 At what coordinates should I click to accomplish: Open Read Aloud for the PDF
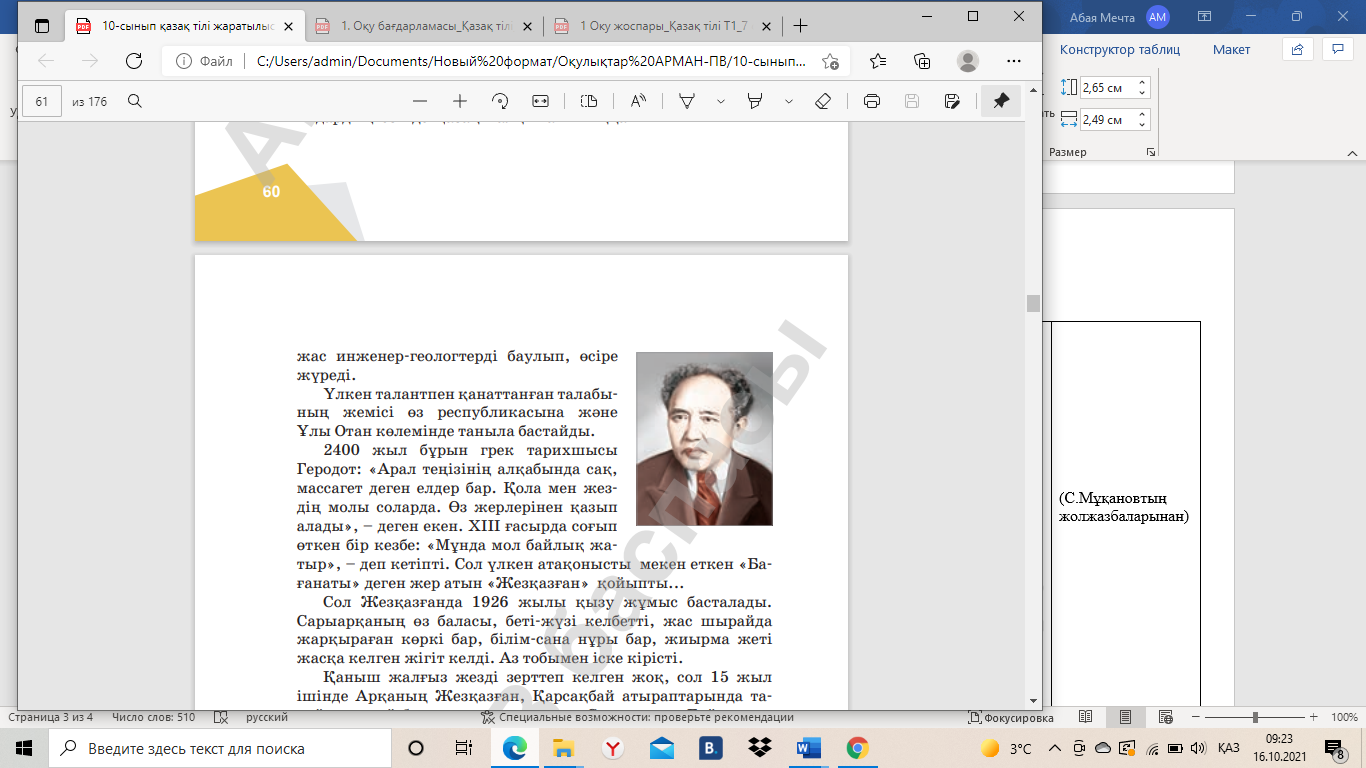[x=637, y=101]
